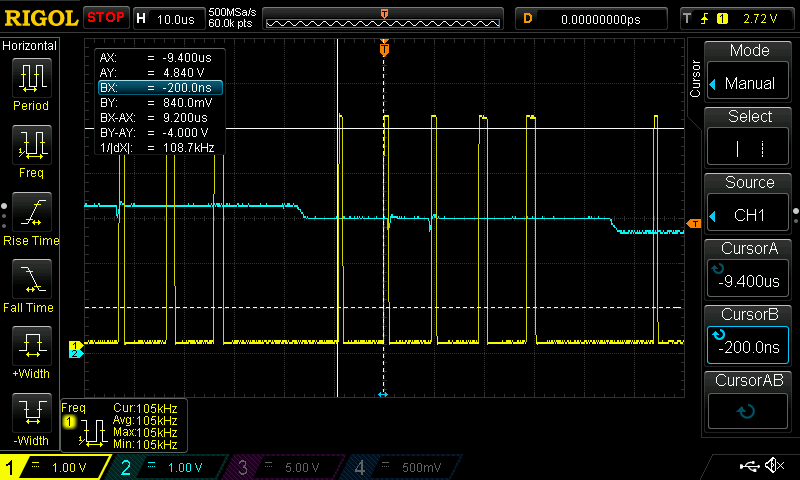Viewport: 800px width, 480px height.
Task: Enable channel 4 tab at 500mV
Action: tap(403, 467)
